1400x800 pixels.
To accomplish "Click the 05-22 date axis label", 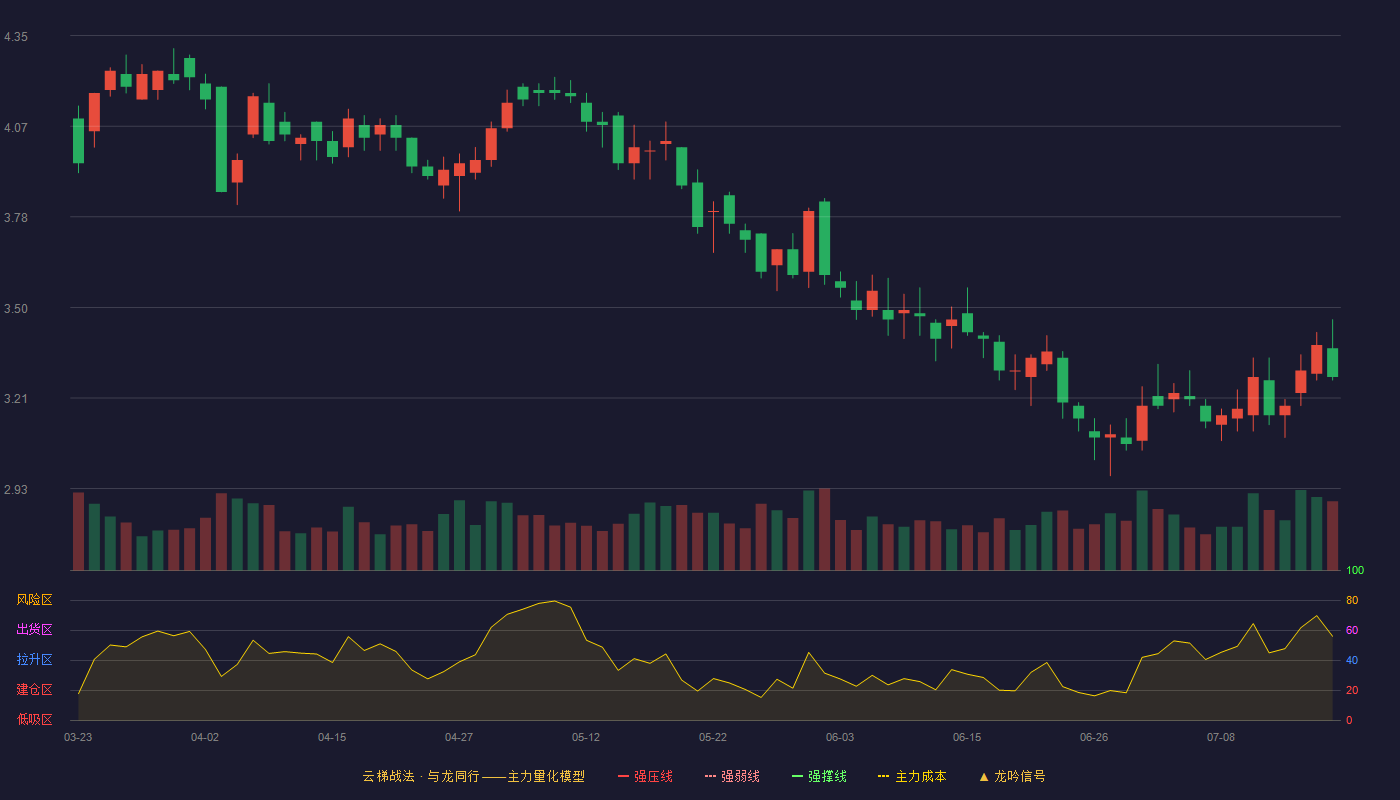I will point(713,737).
